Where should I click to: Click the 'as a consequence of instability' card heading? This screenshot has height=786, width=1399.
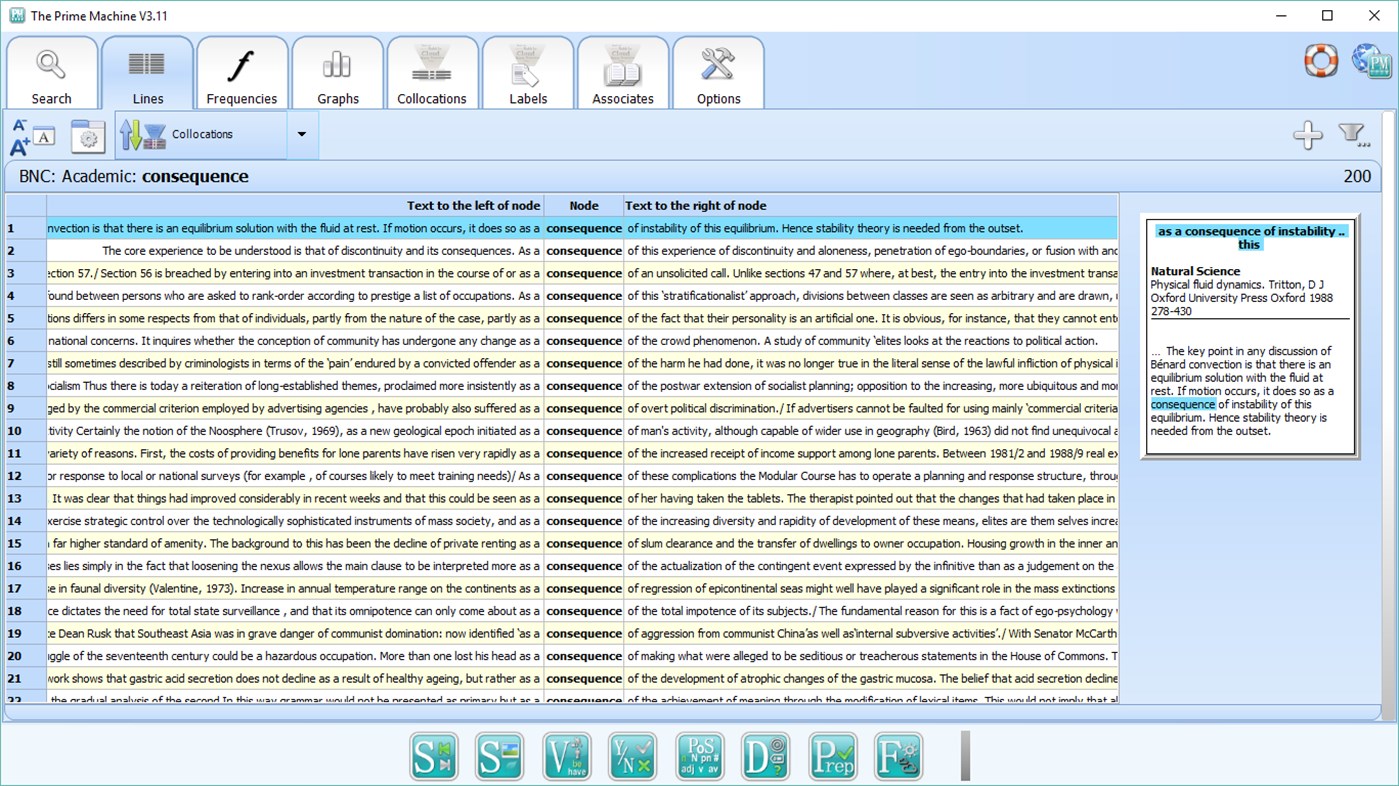pyautogui.click(x=1252, y=237)
